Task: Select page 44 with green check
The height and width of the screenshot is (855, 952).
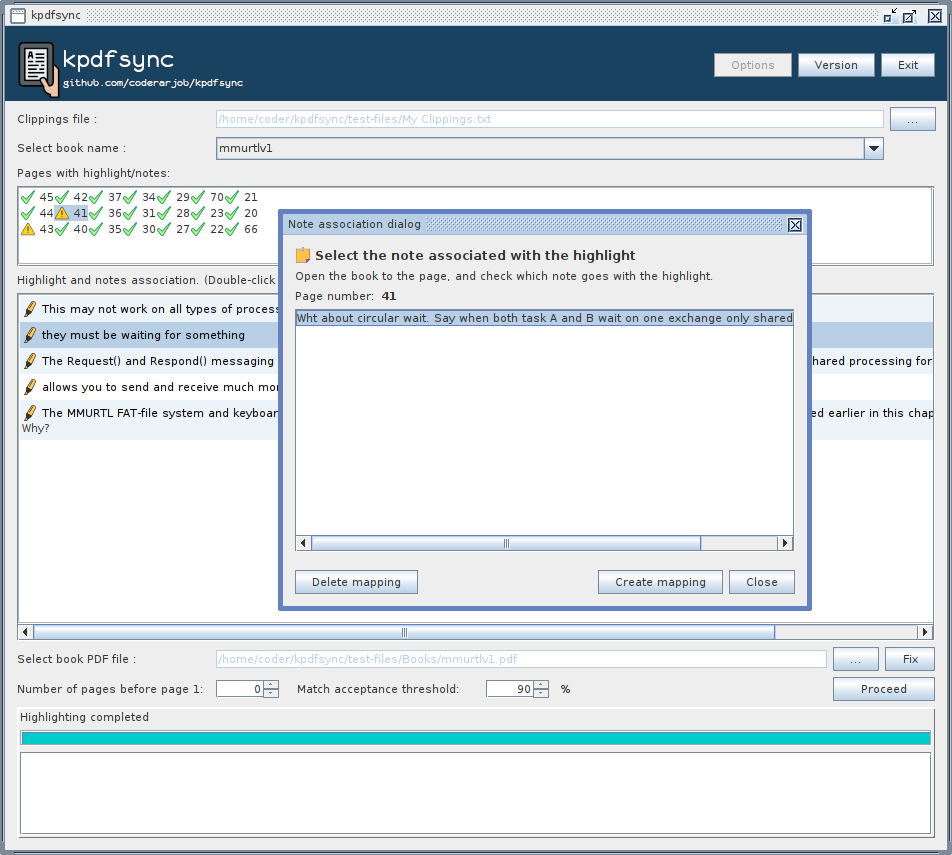Action: [x=37, y=213]
